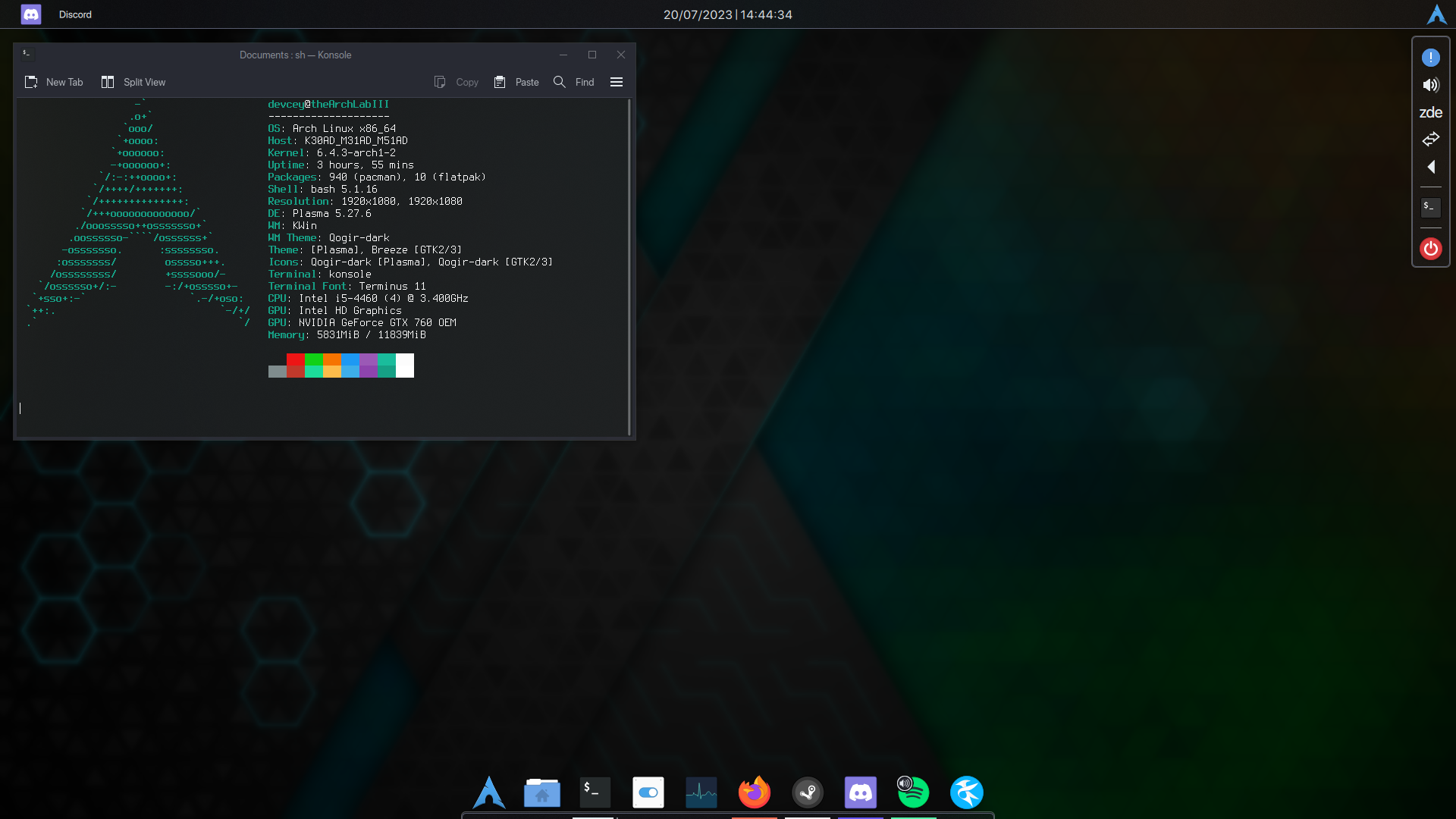The image size is (1456, 819).
Task: Open the blue bird app in dock
Action: 967,792
